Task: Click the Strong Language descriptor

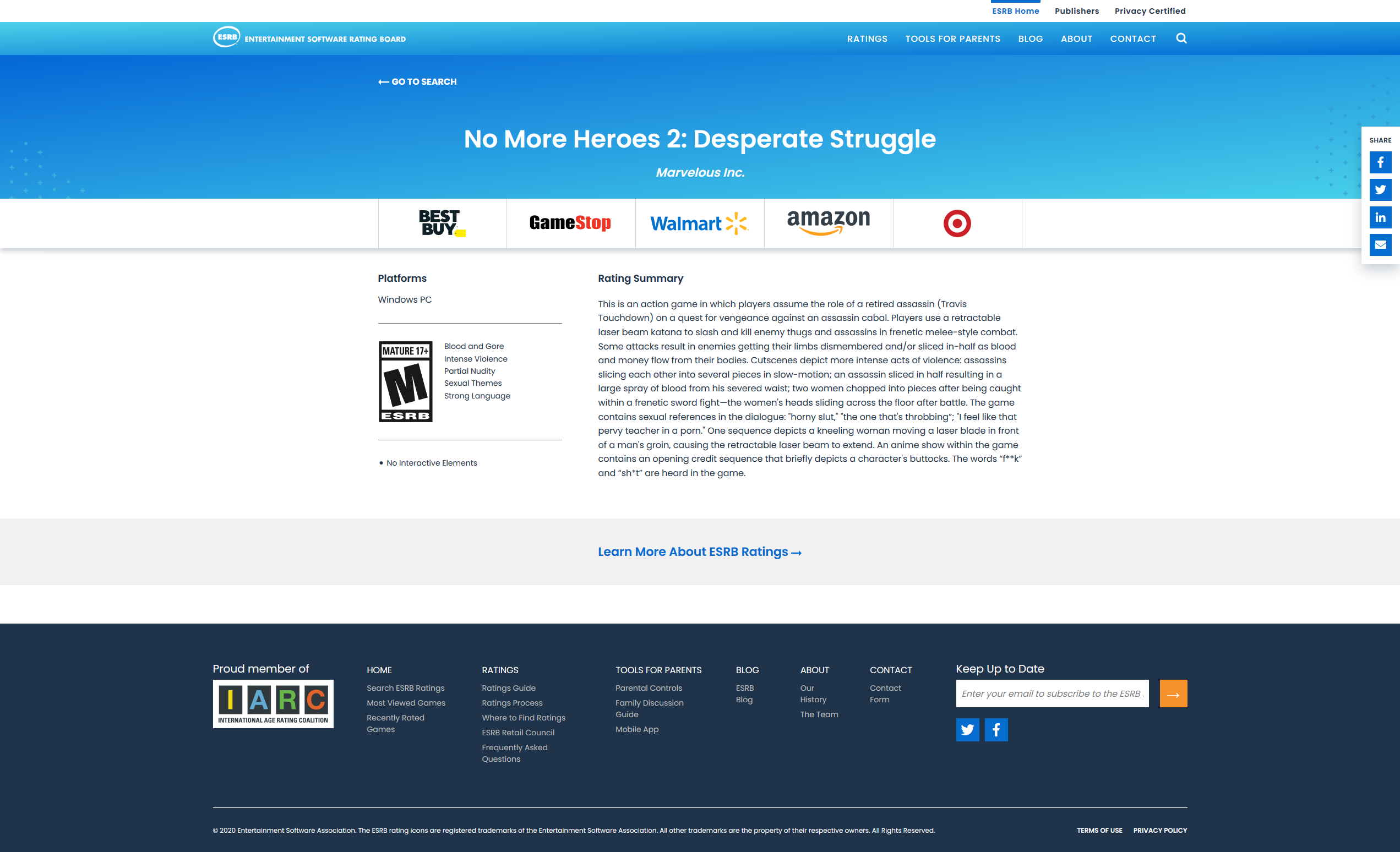Action: point(477,395)
